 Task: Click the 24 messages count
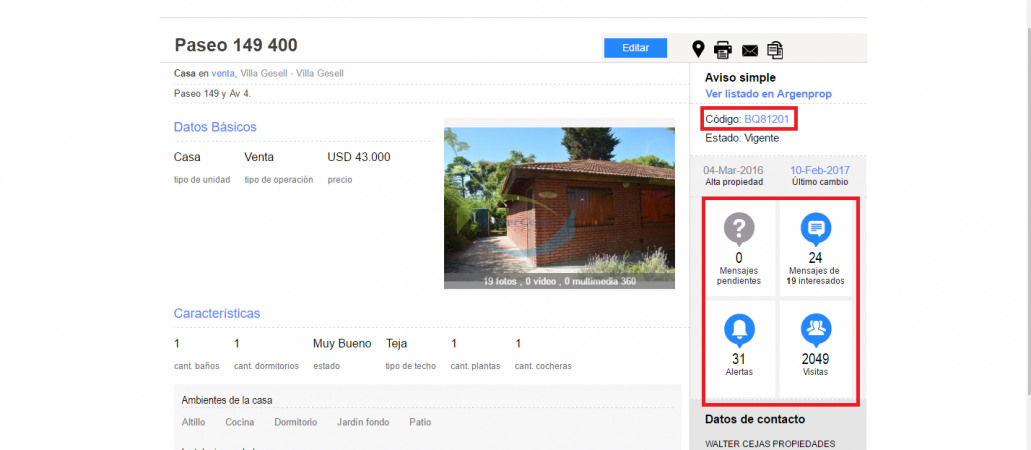pos(815,259)
